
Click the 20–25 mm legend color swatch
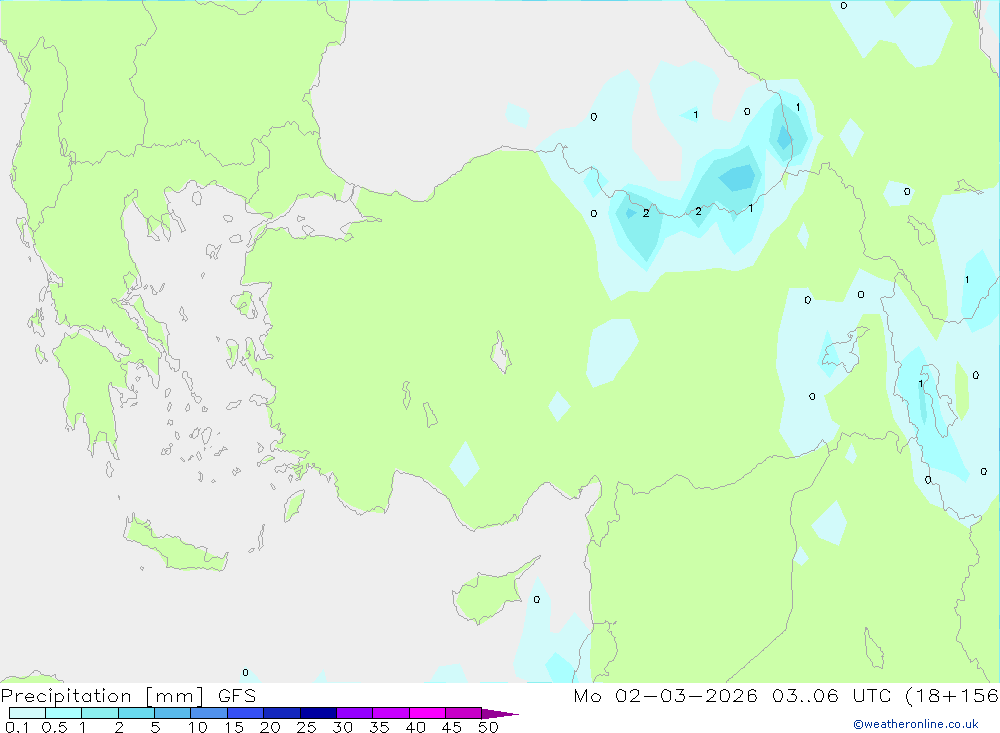tap(282, 713)
